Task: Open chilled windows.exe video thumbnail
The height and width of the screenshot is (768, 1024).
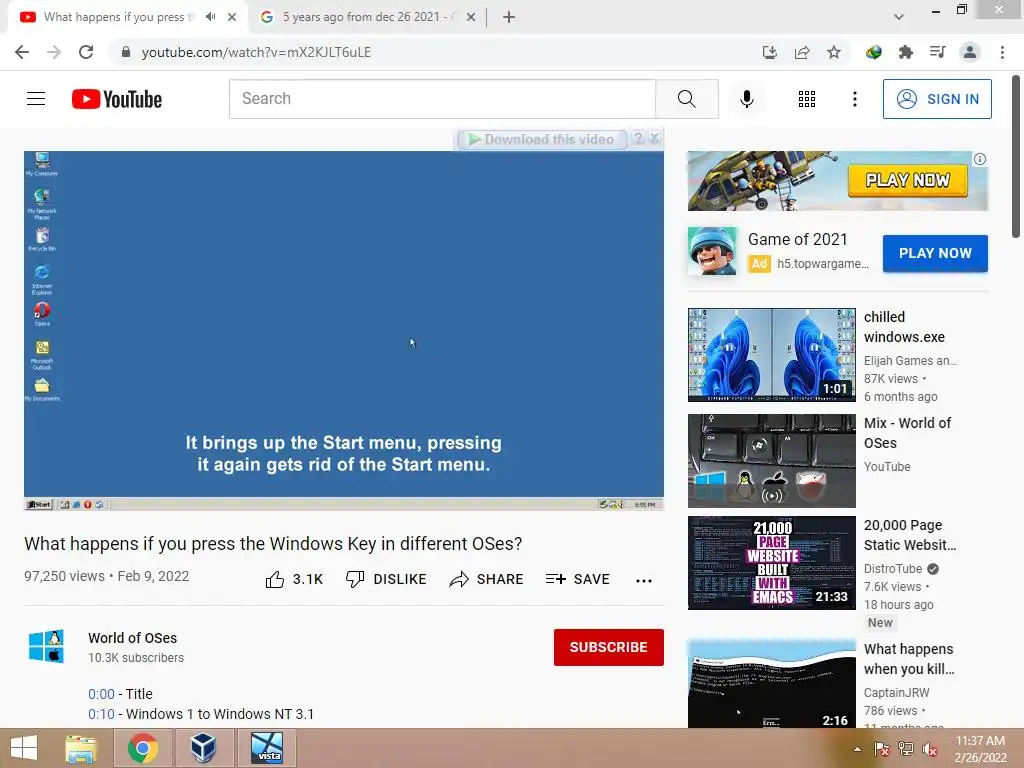Action: tap(772, 355)
